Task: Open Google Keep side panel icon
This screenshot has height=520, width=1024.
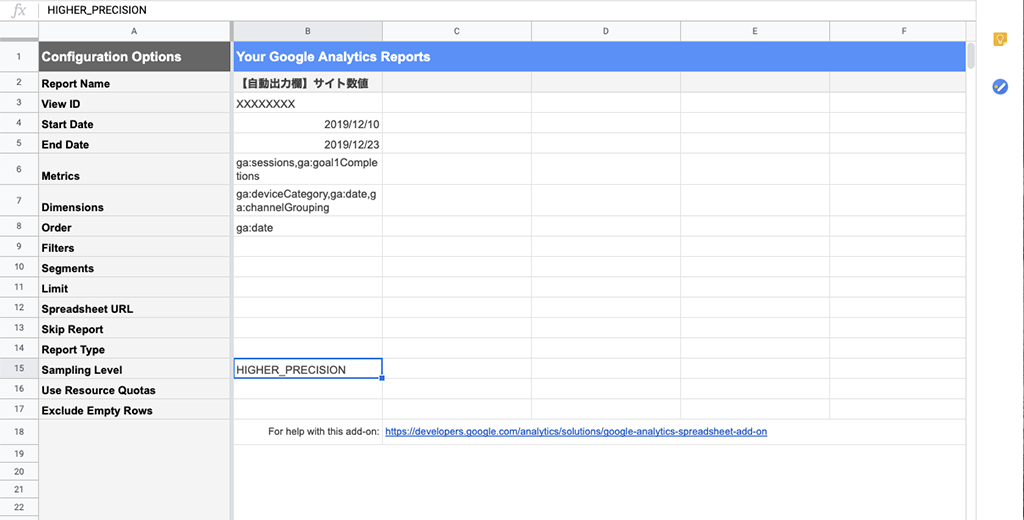Action: pyautogui.click(x=1000, y=39)
